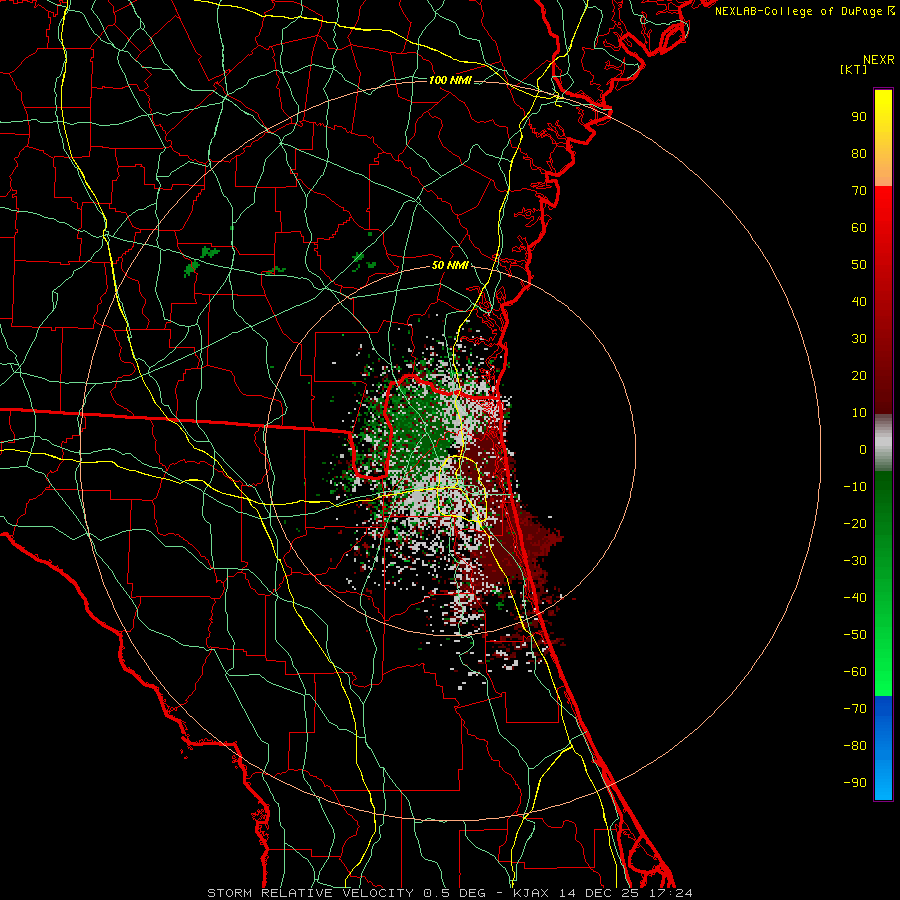This screenshot has width=900, height=900.
Task: Click the 60 value on the velocity scale
Action: [x=859, y=228]
